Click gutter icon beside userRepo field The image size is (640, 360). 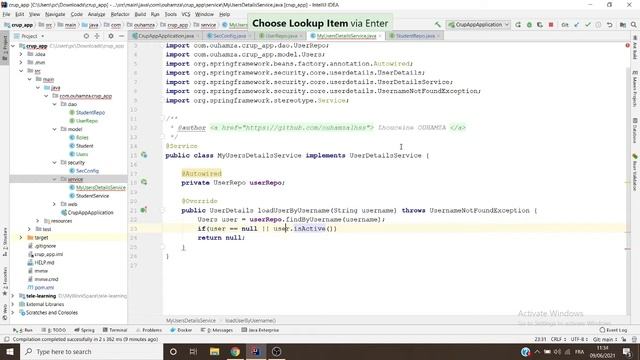pos(144,182)
